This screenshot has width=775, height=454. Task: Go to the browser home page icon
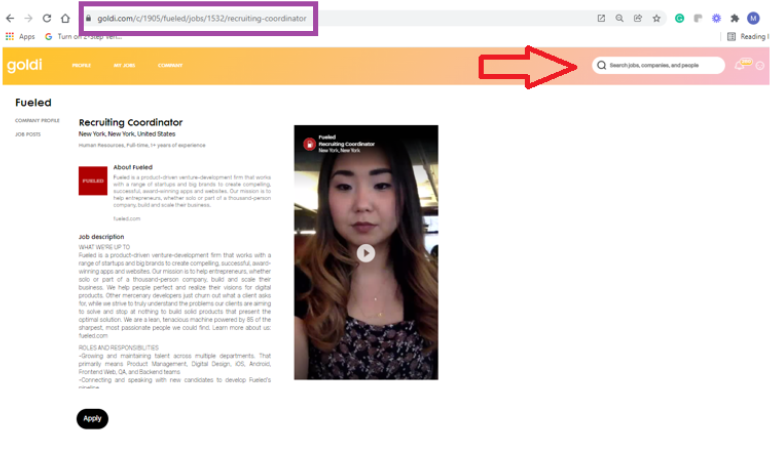(x=65, y=18)
